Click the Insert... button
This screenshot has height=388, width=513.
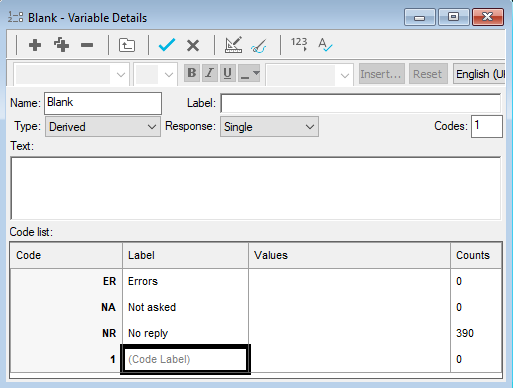(x=382, y=74)
